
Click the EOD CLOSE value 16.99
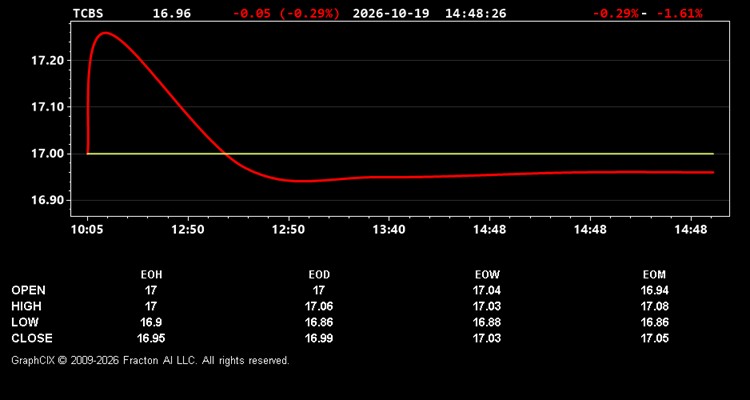319,338
